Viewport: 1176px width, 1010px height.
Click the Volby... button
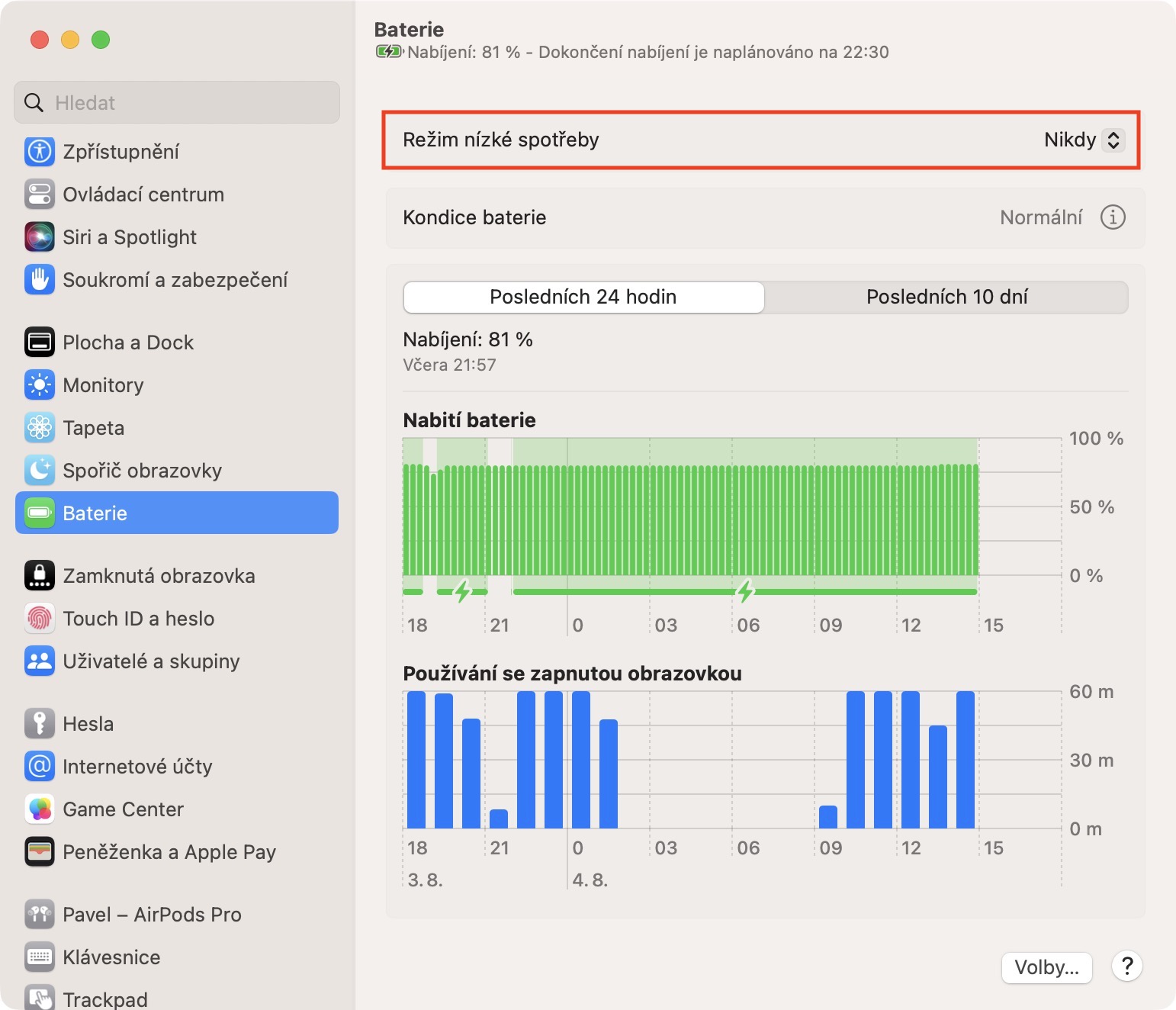1046,967
